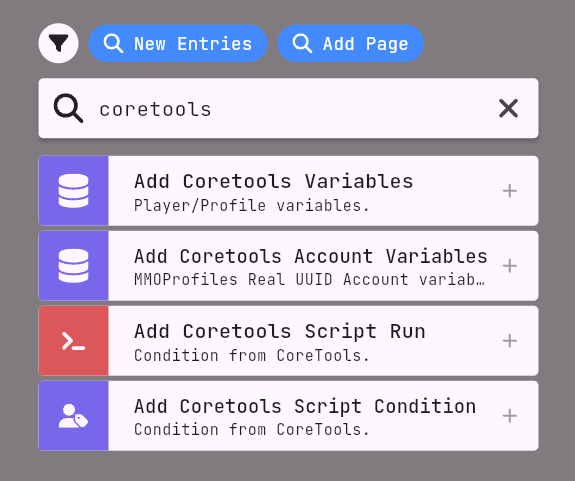The image size is (575, 481).
Task: Clear the search text with X
Action: (508, 108)
